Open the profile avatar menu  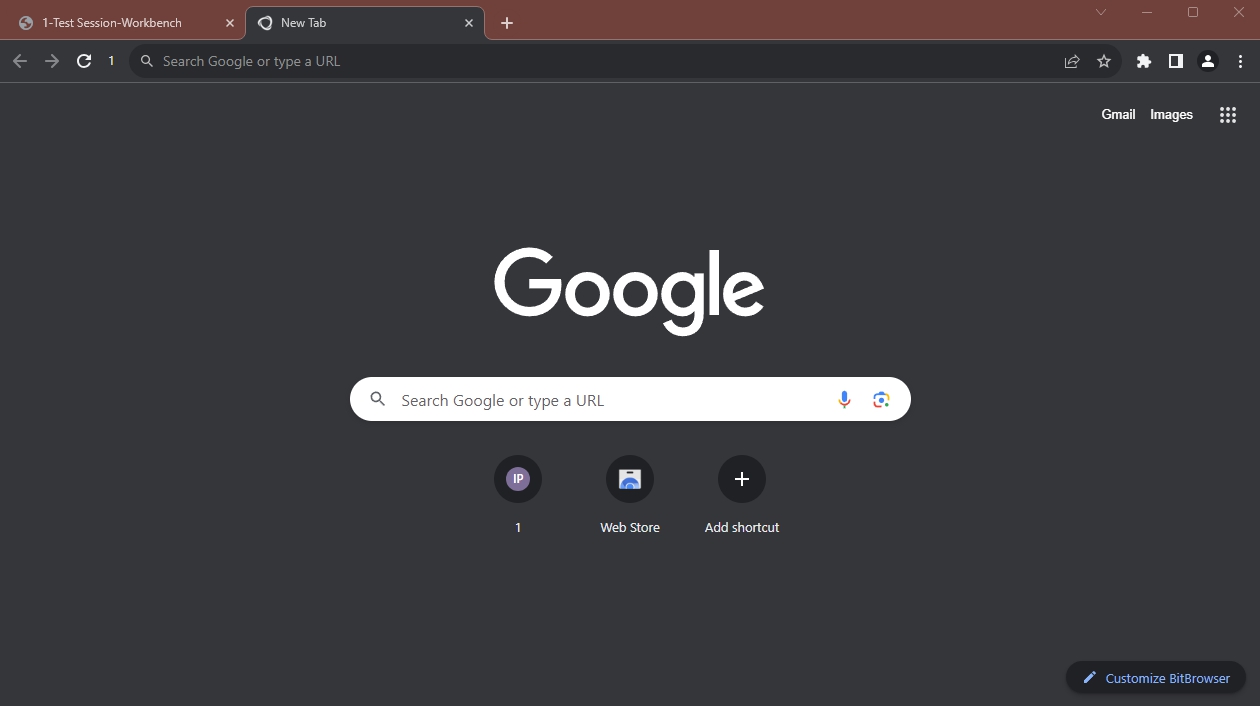[1208, 61]
